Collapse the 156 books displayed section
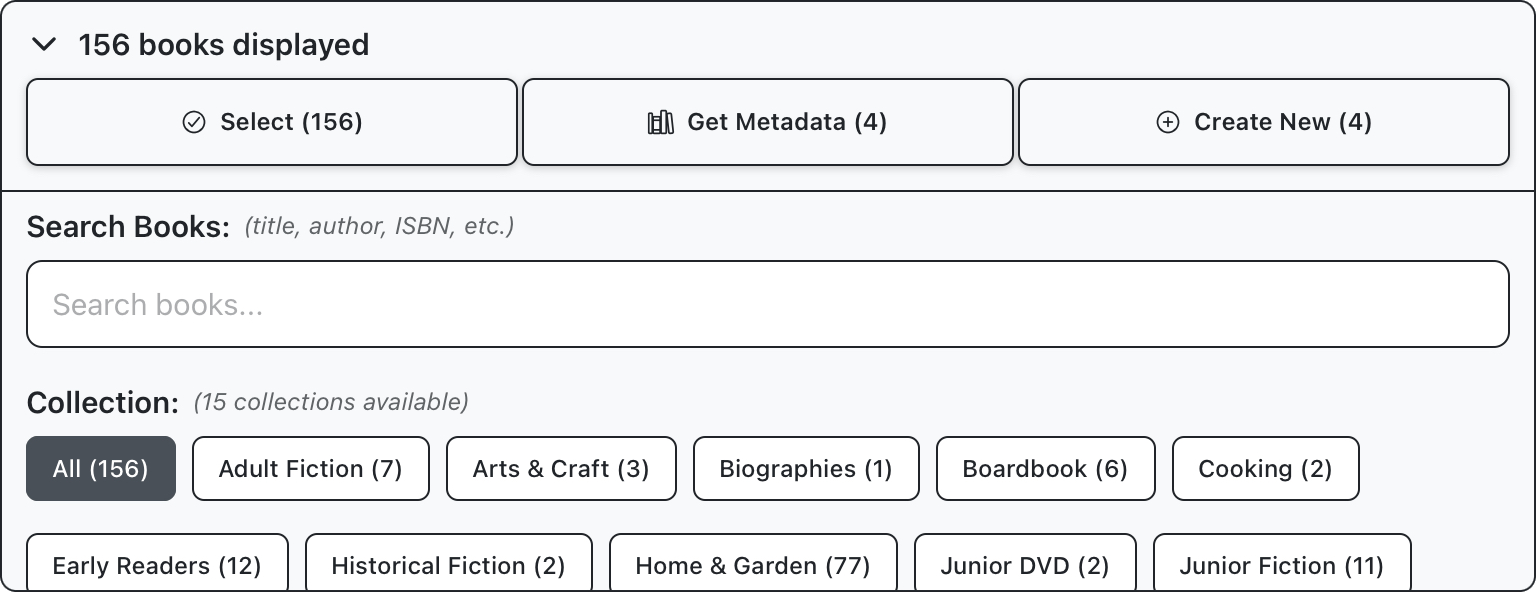 click(43, 44)
